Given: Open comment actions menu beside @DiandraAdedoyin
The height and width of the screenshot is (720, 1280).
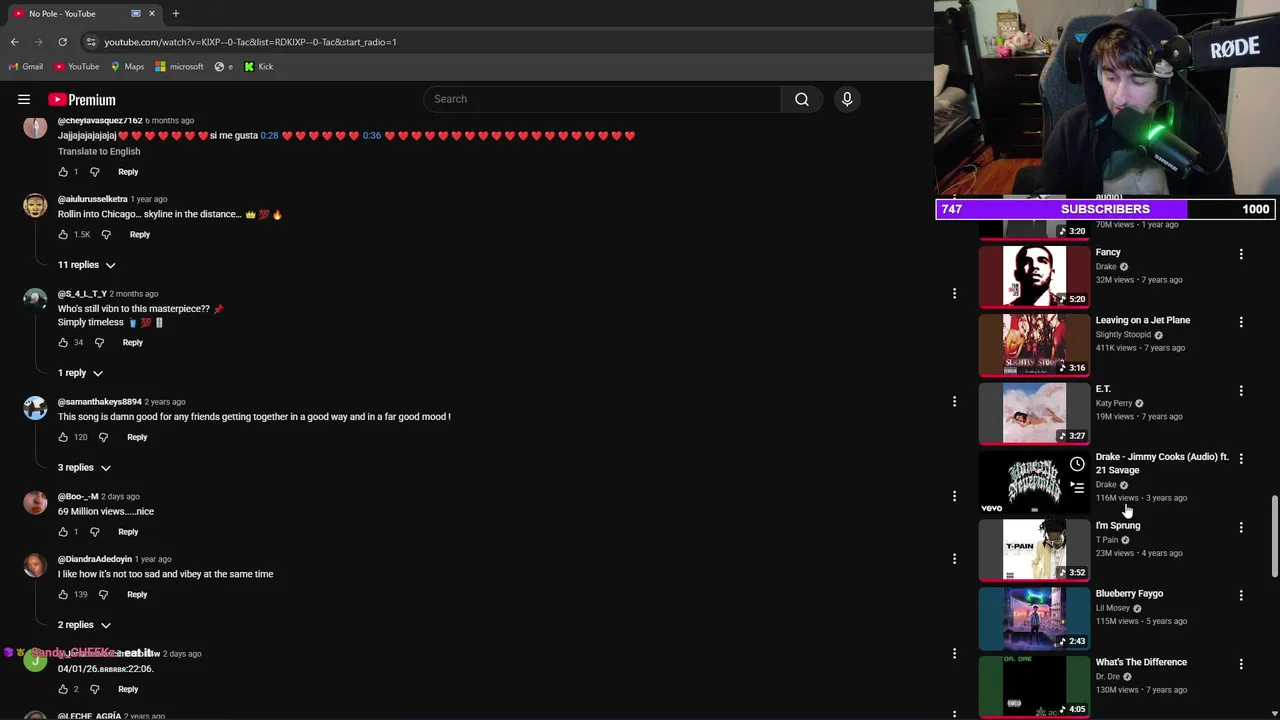Looking at the screenshot, I should tap(954, 559).
